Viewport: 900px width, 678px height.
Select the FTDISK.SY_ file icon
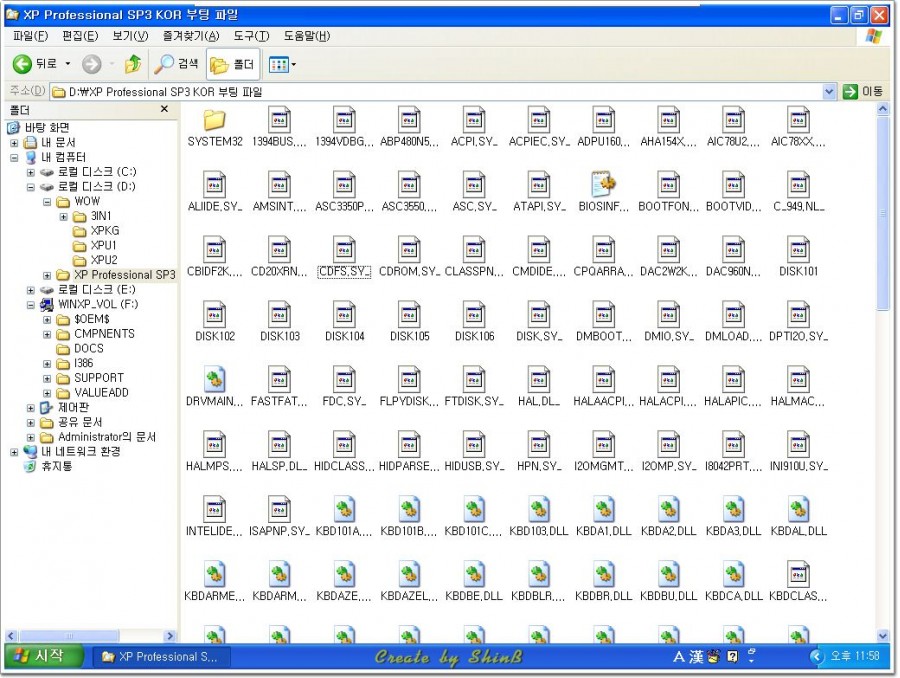[474, 379]
